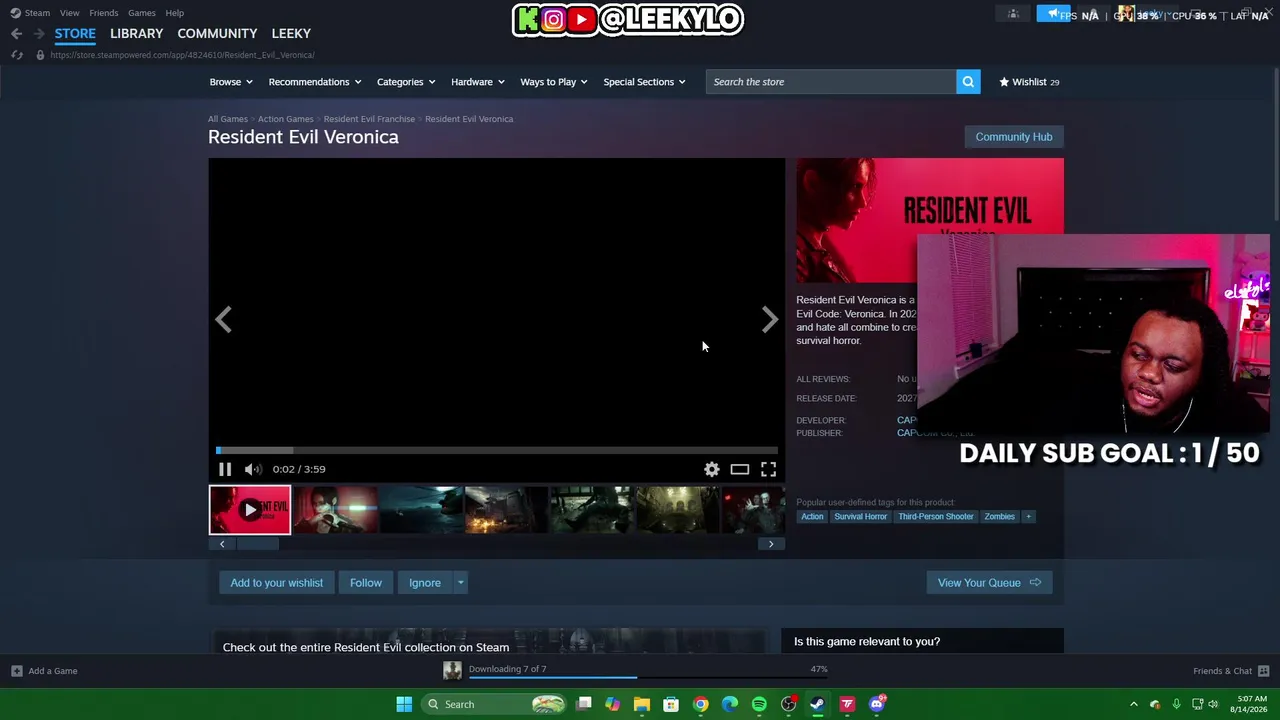
Task: Open Copilot from taskbar
Action: [613, 704]
